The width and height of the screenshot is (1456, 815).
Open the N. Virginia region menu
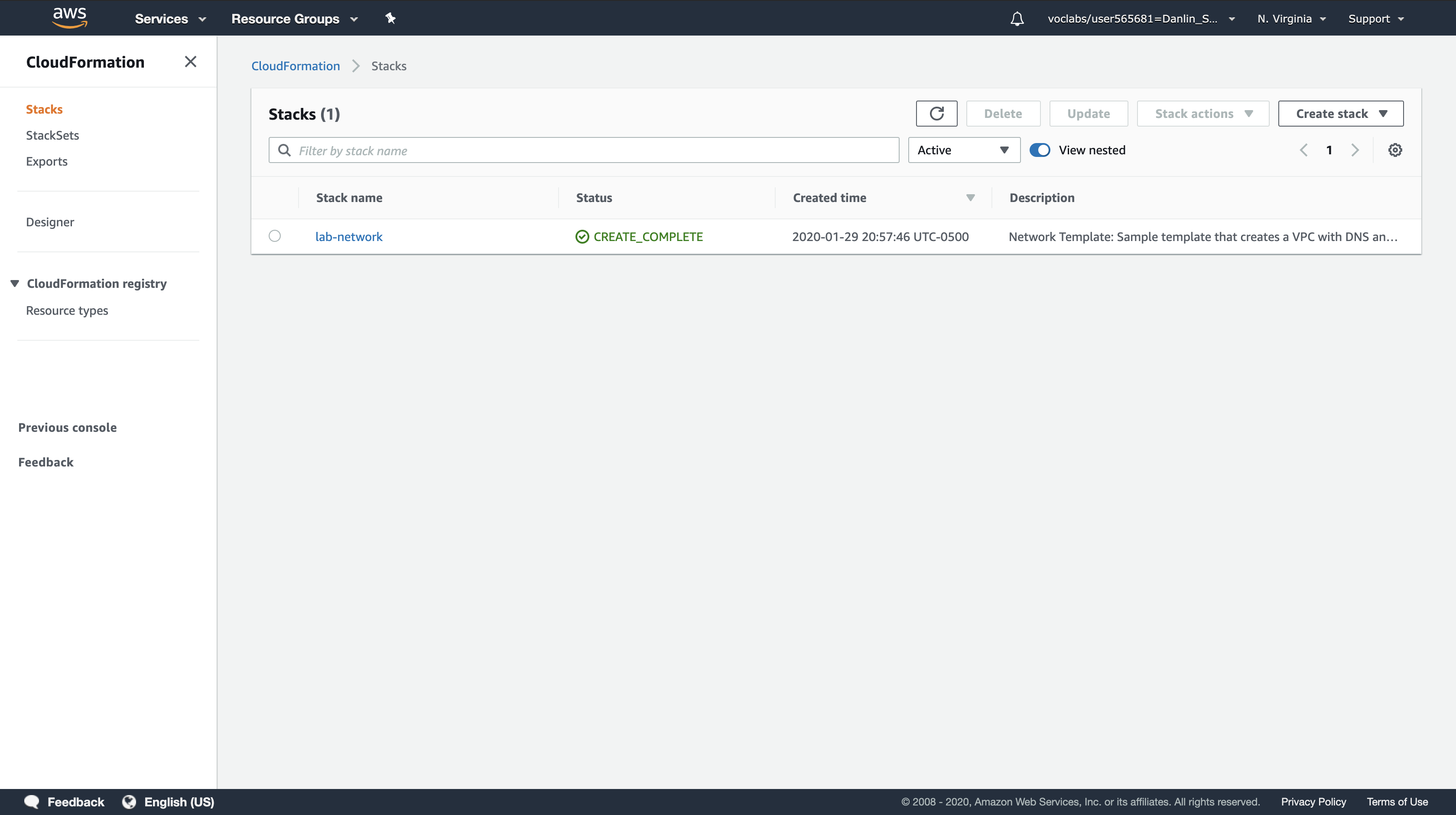(1291, 19)
